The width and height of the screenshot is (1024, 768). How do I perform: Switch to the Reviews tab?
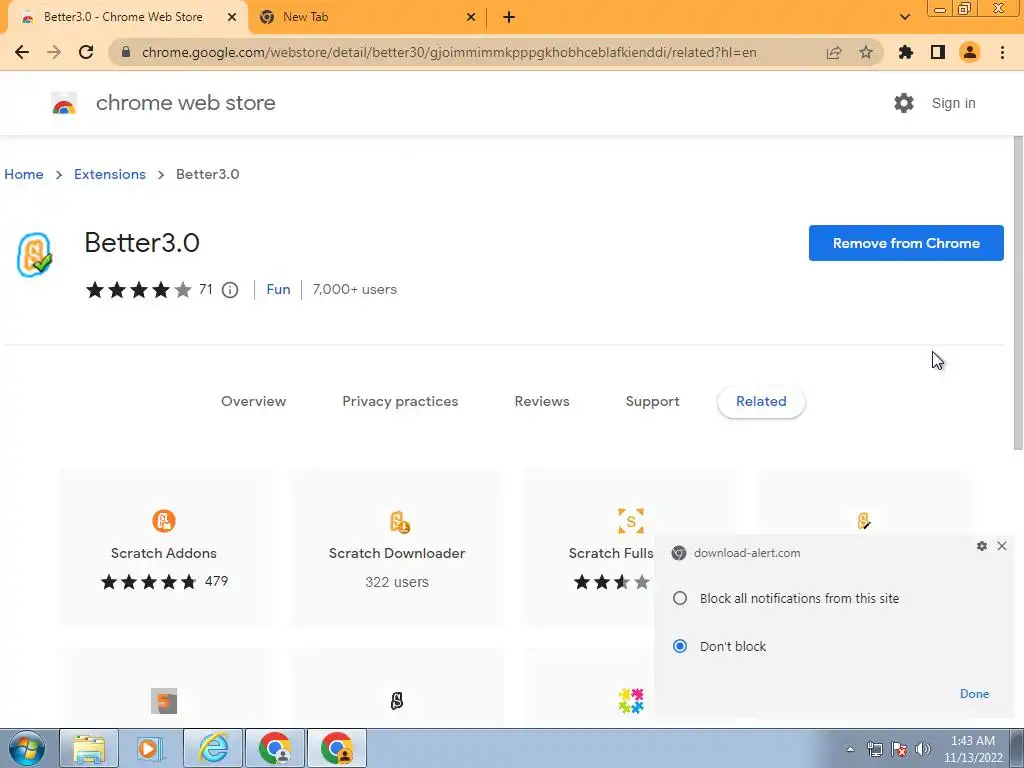pyautogui.click(x=542, y=402)
